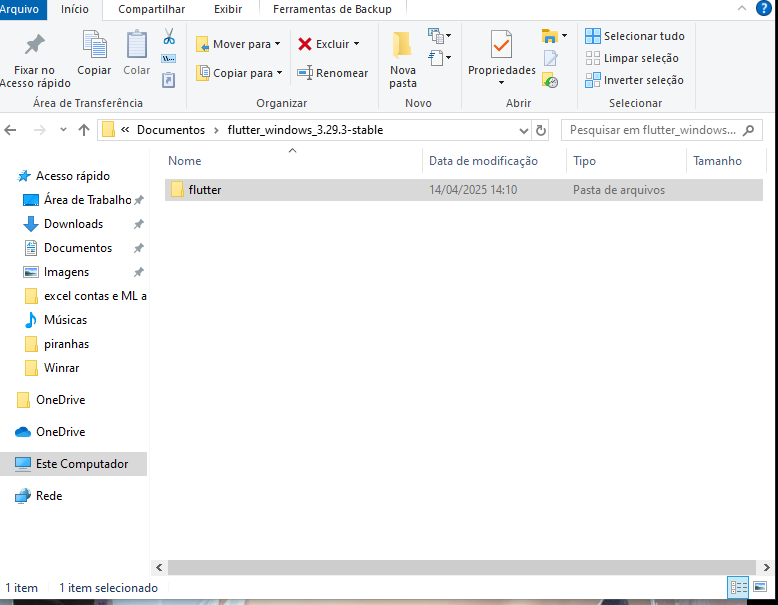Viewport: 778px width, 605px height.
Task: Click the edit file icon in Abrir group
Action: 550,58
